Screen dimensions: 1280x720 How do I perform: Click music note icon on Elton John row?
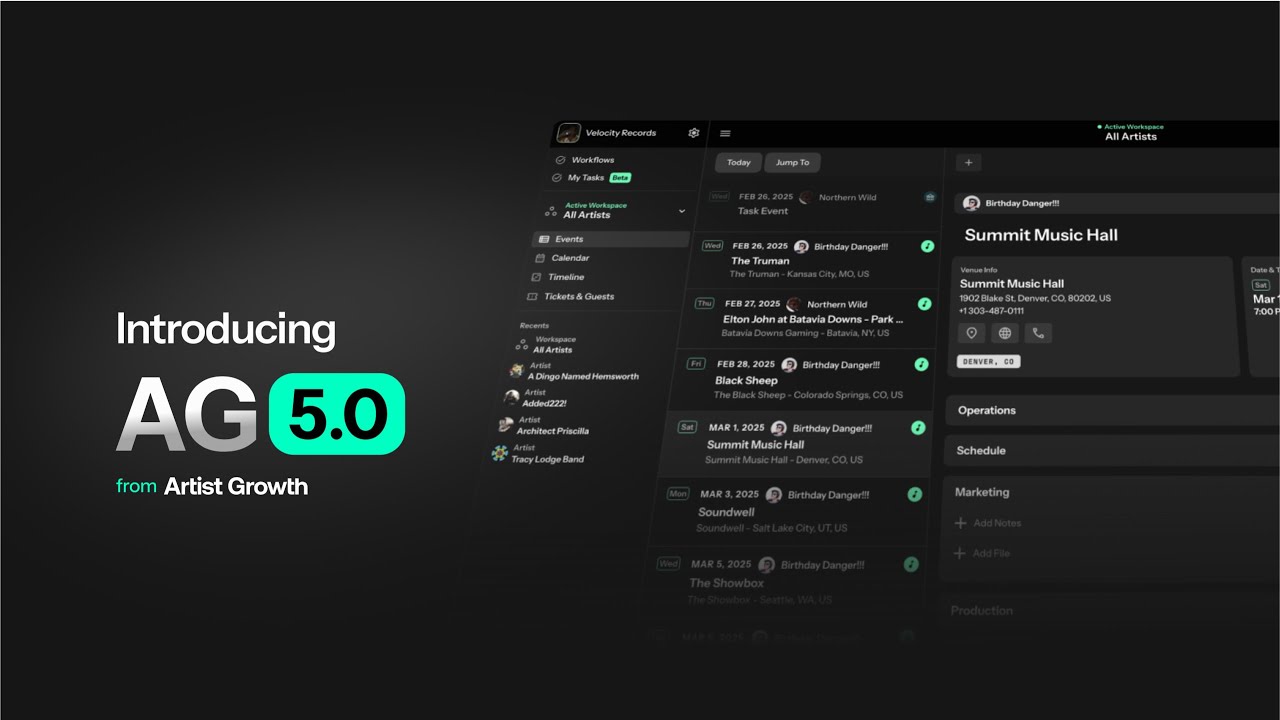point(924,304)
